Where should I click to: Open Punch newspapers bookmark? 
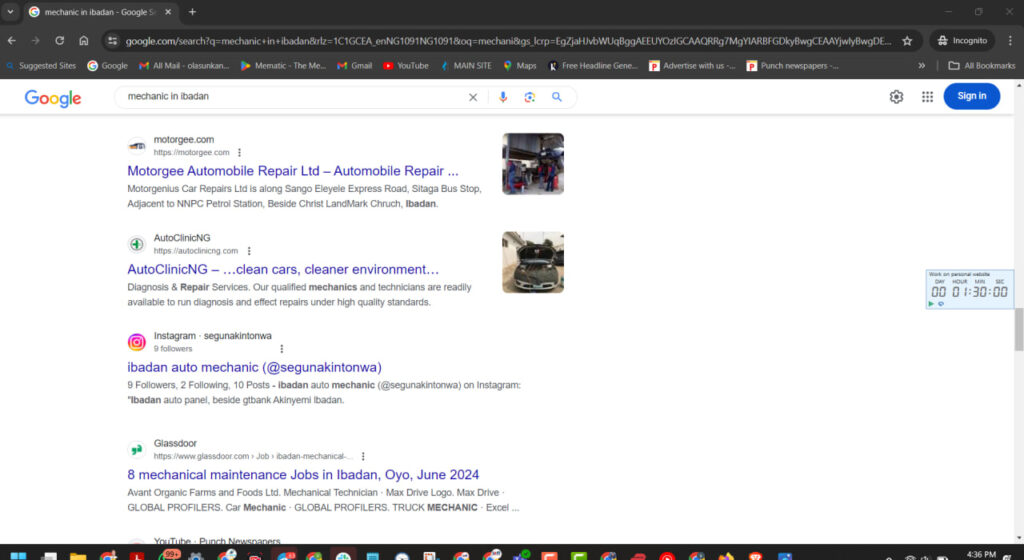[x=793, y=66]
